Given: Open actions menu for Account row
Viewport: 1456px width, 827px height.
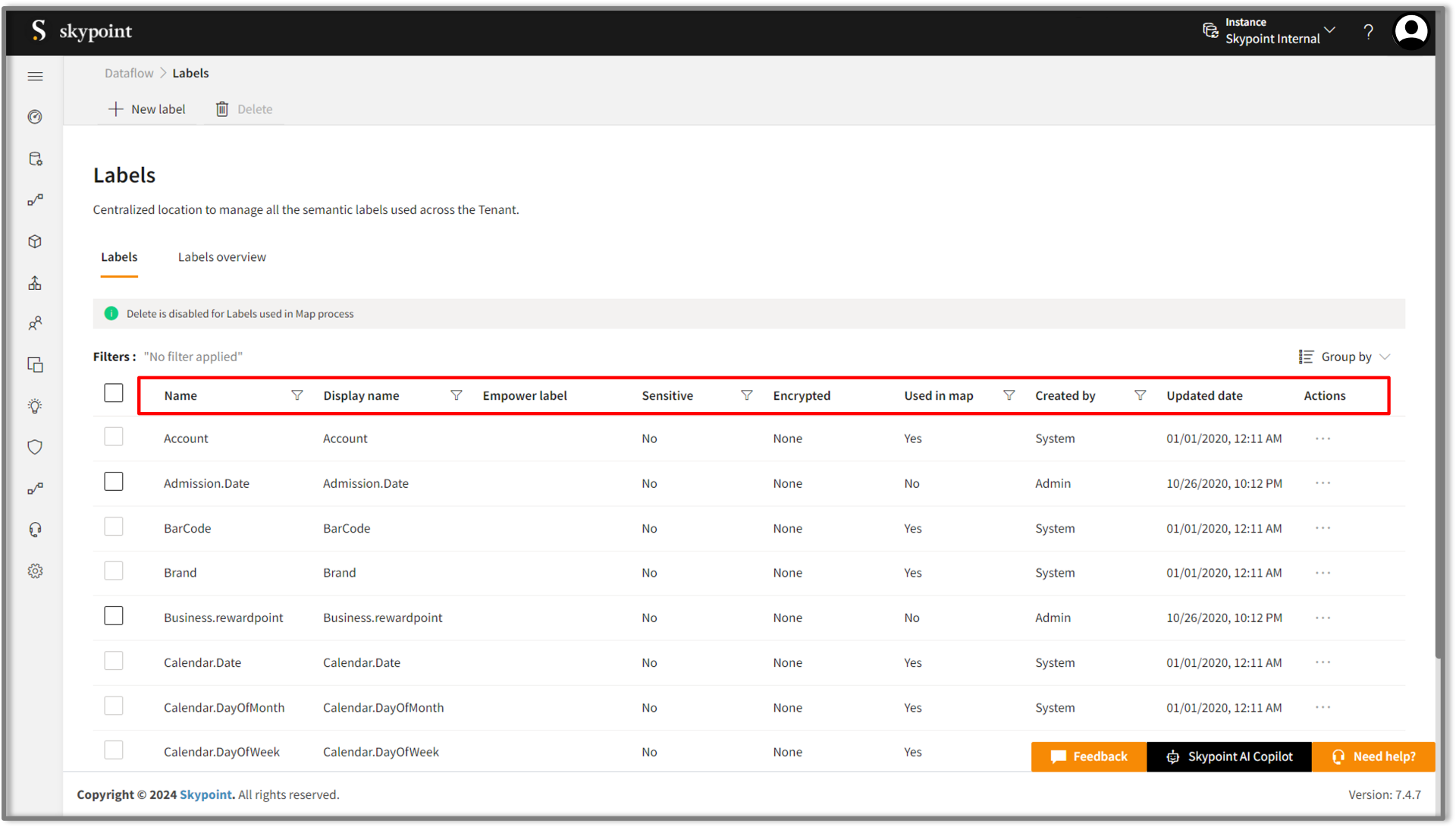Looking at the screenshot, I should tap(1323, 439).
